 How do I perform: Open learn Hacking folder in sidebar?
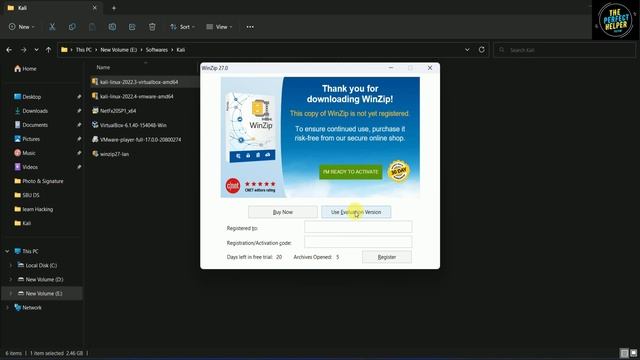(34, 209)
